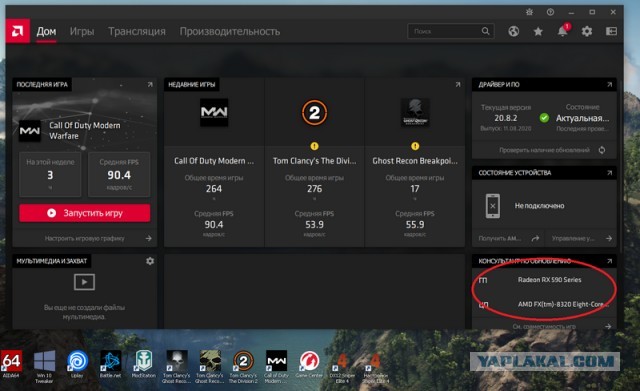
Task: Click Получить AM... link
Action: click(500, 238)
